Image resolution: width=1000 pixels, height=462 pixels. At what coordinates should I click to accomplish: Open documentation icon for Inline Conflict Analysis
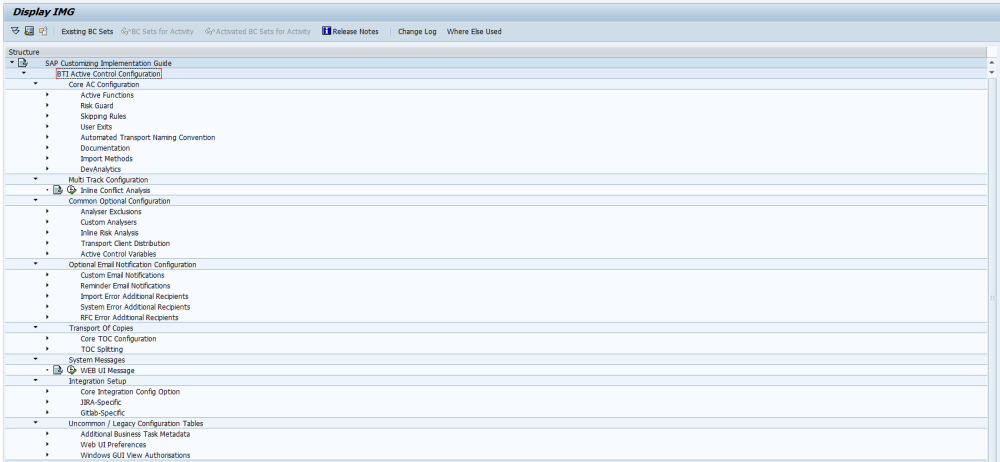(58, 190)
